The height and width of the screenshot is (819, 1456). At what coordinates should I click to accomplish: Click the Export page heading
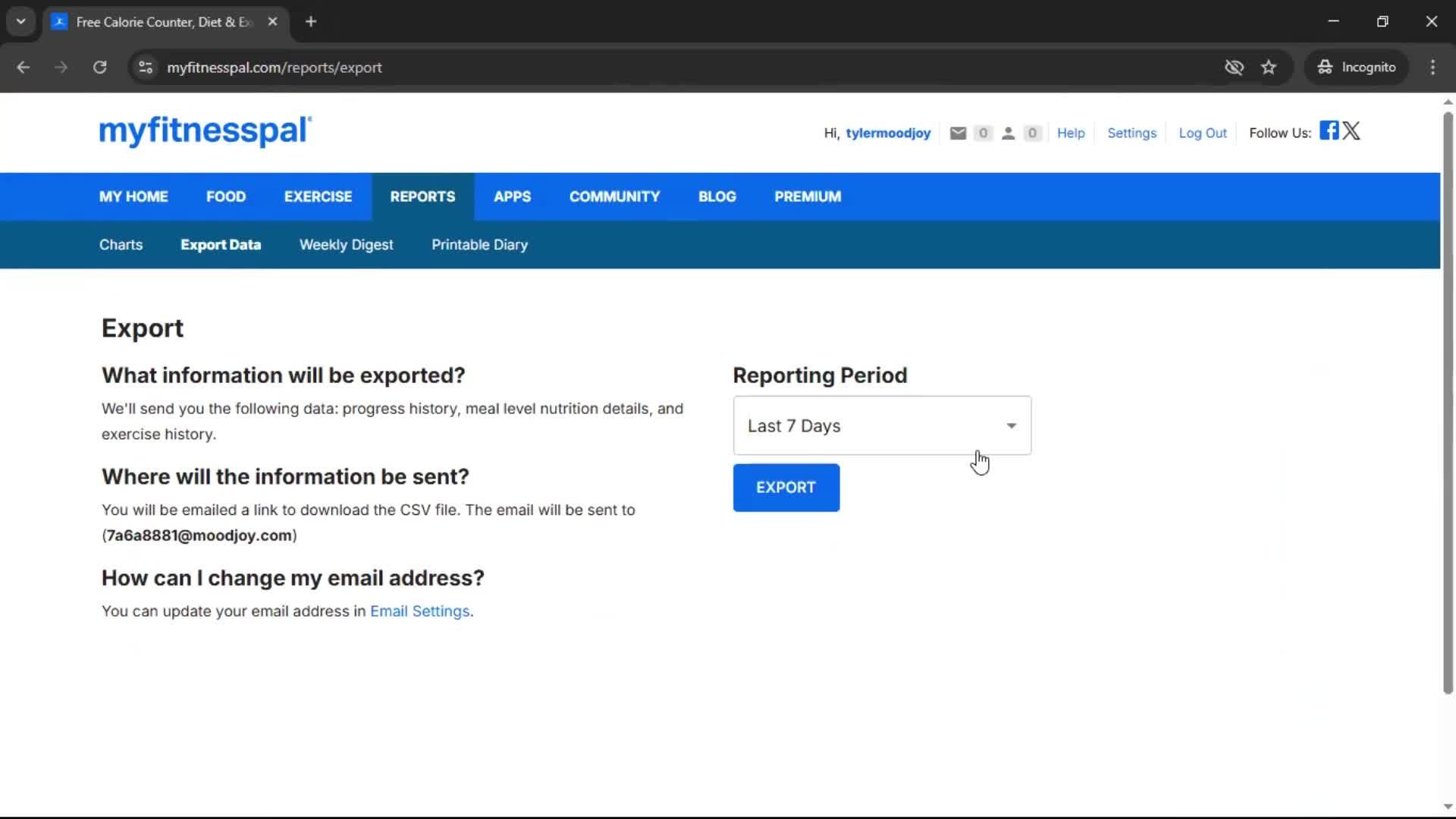point(143,328)
